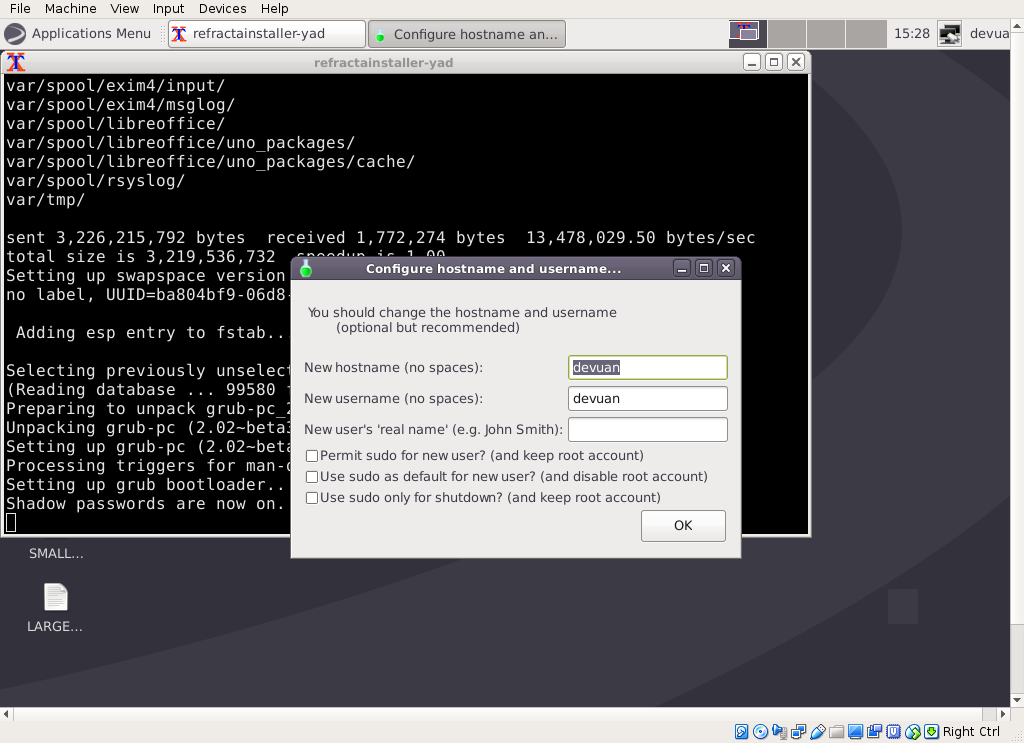1024x743 pixels.
Task: Click the recording status icon with overlapping screens
Action: click(x=874, y=731)
